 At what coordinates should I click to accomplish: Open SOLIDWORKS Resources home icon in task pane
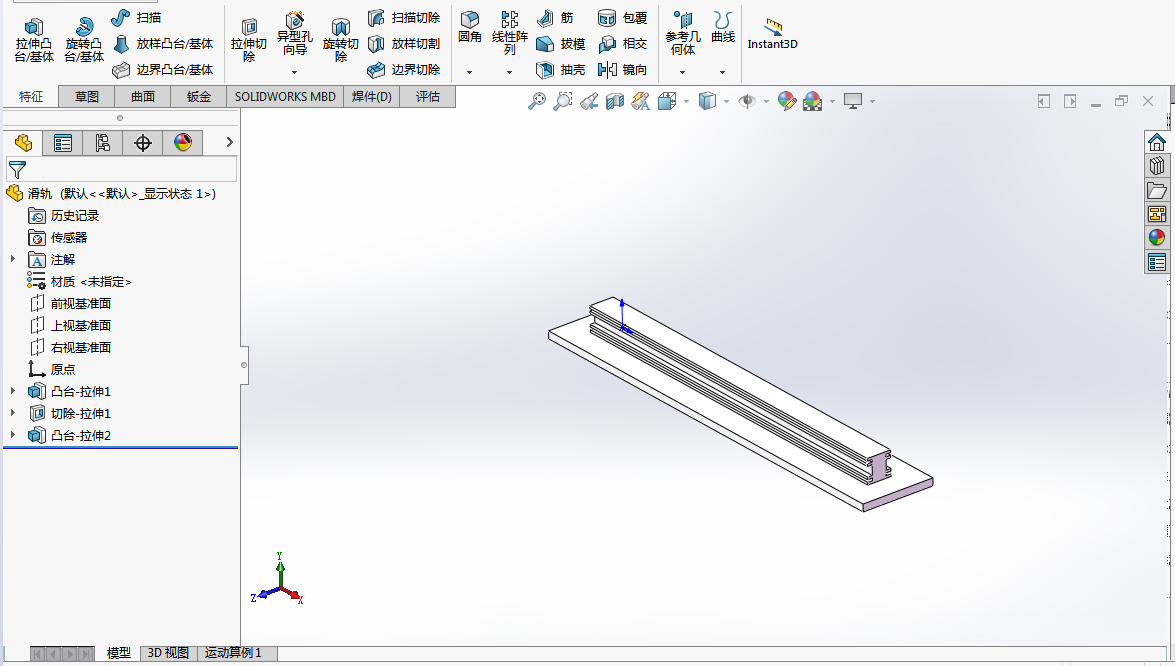coord(1157,142)
